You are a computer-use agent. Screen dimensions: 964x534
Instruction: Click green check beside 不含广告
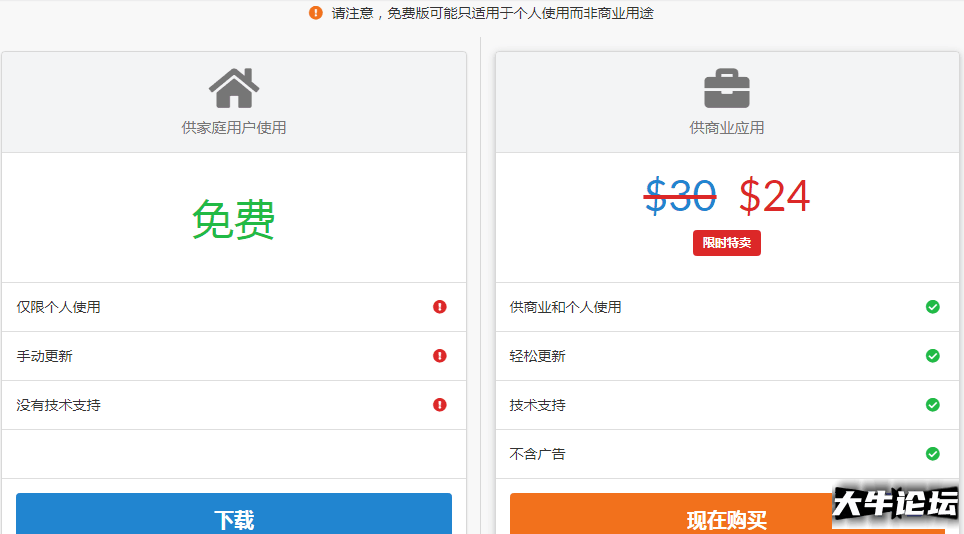(x=933, y=454)
